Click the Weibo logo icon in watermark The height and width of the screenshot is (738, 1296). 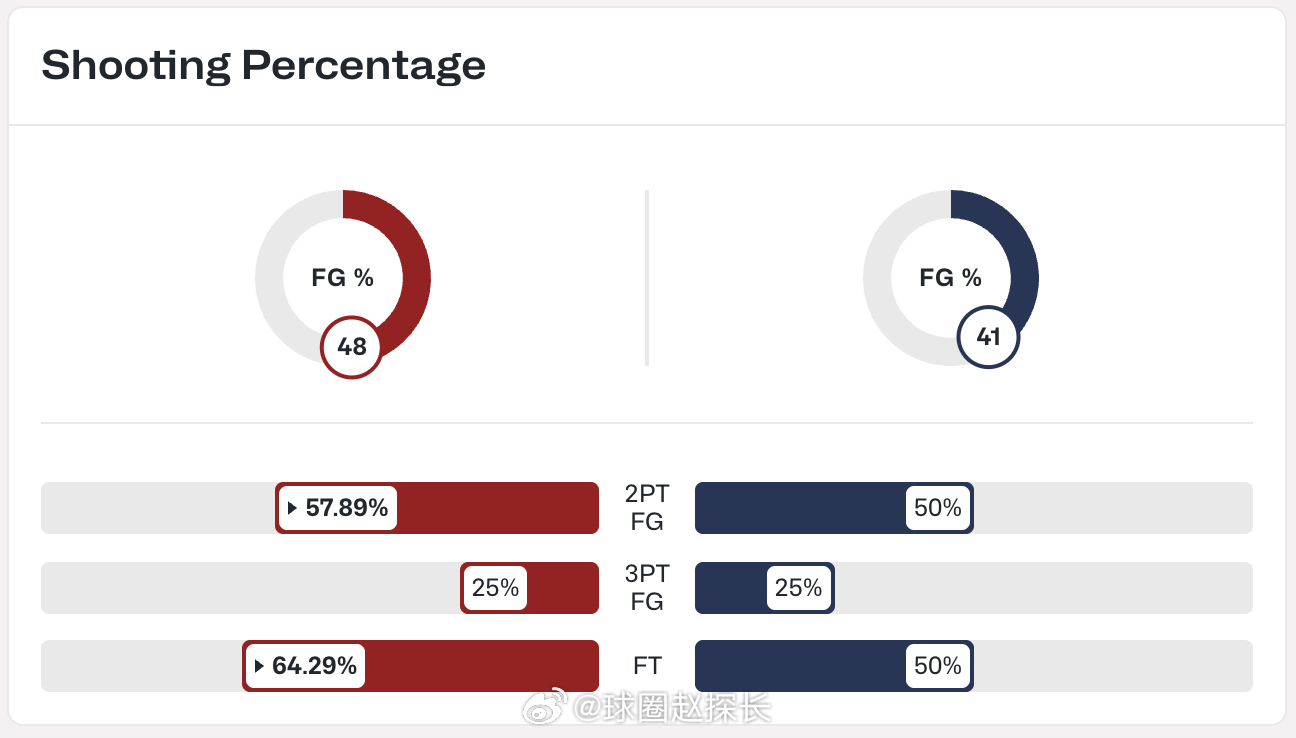(x=547, y=708)
